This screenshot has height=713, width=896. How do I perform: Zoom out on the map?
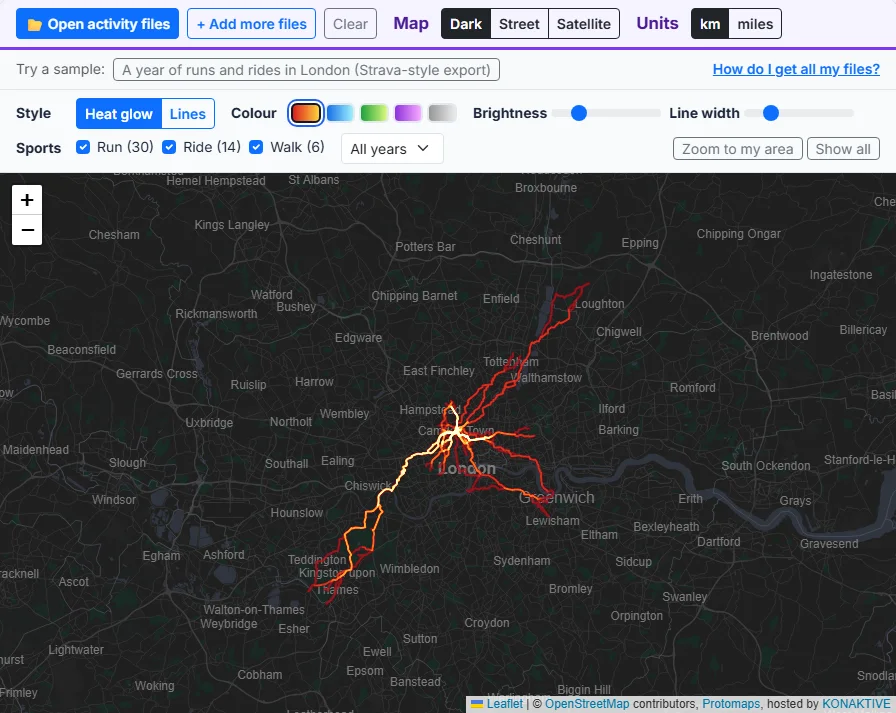[x=27, y=230]
